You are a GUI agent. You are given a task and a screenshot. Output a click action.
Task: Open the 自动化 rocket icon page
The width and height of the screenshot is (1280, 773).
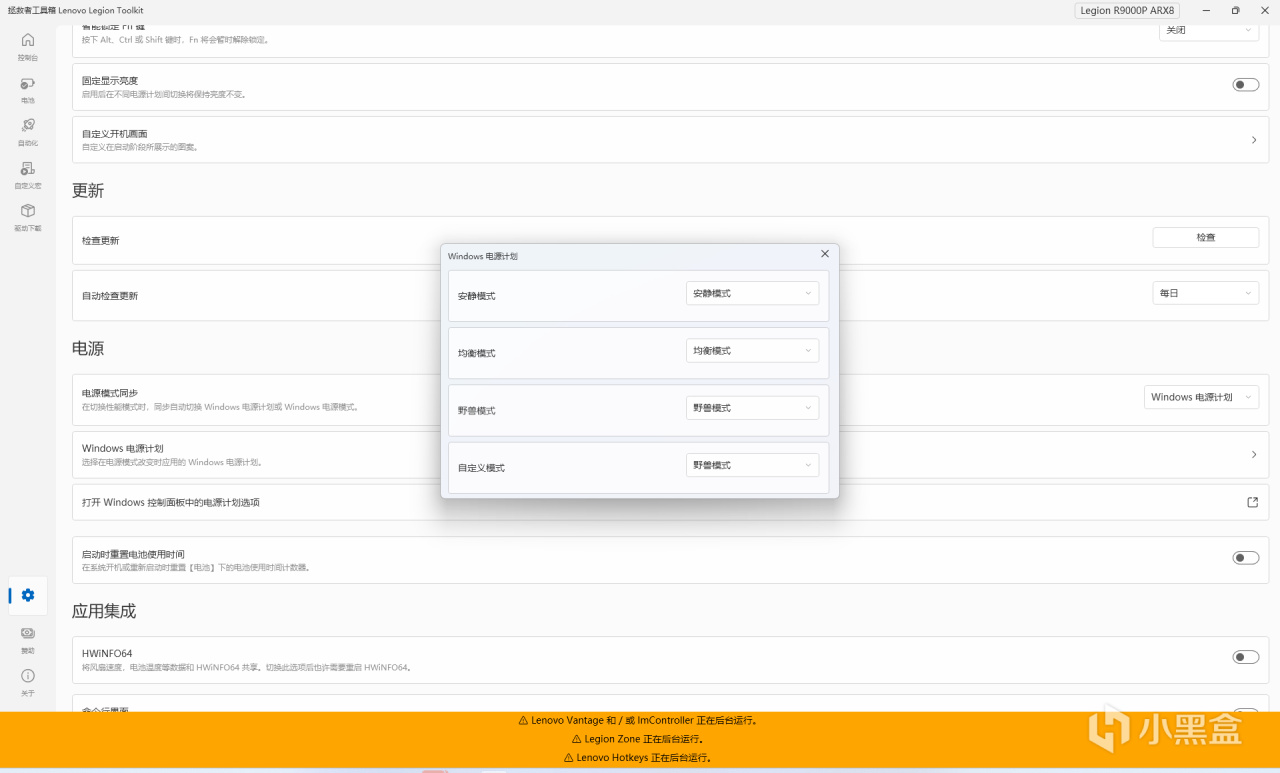tap(28, 131)
